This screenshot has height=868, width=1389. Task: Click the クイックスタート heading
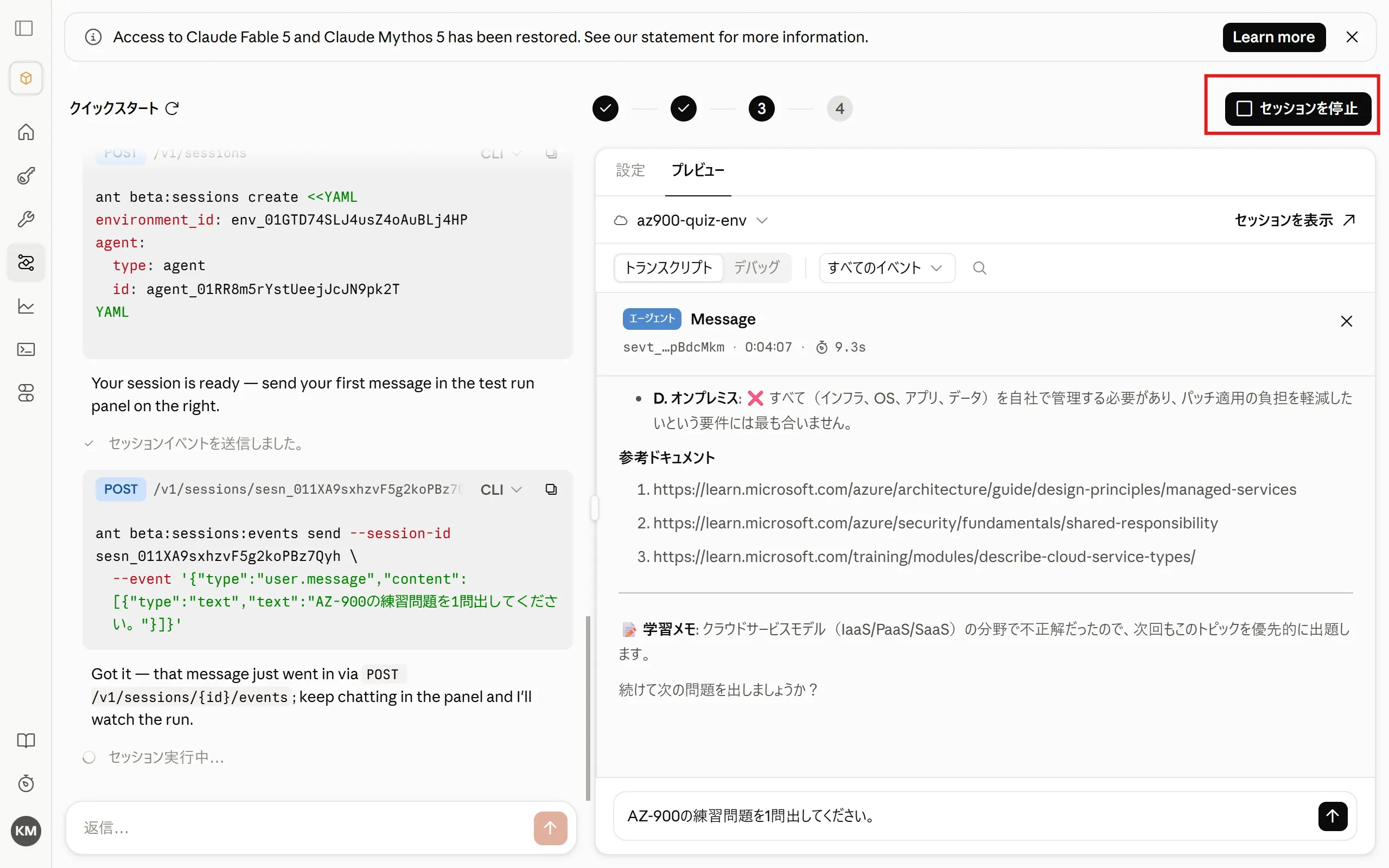[113, 108]
